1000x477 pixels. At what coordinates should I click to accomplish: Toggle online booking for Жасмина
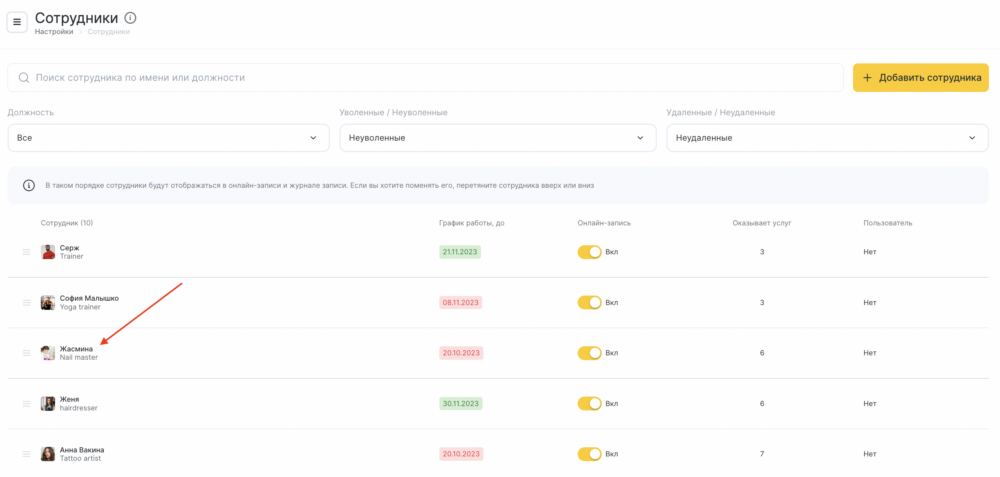coord(589,353)
